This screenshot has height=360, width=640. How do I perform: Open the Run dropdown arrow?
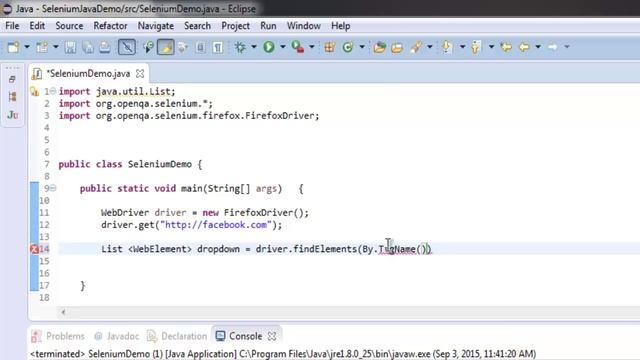[282, 47]
